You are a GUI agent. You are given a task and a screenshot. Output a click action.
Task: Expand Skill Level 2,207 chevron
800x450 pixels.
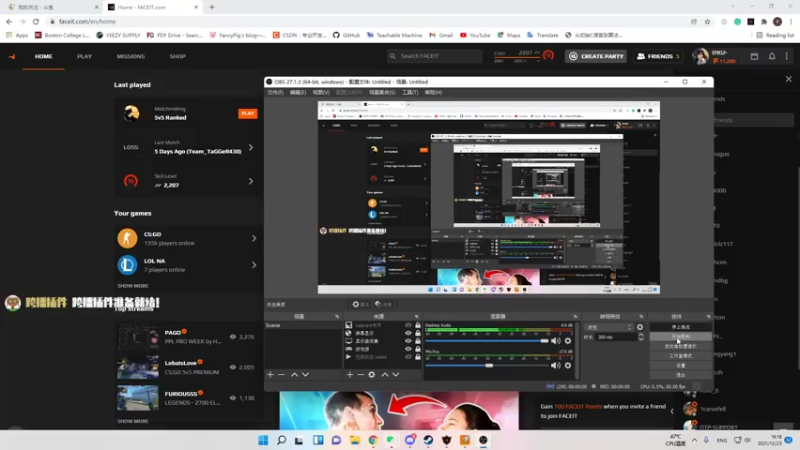(251, 181)
